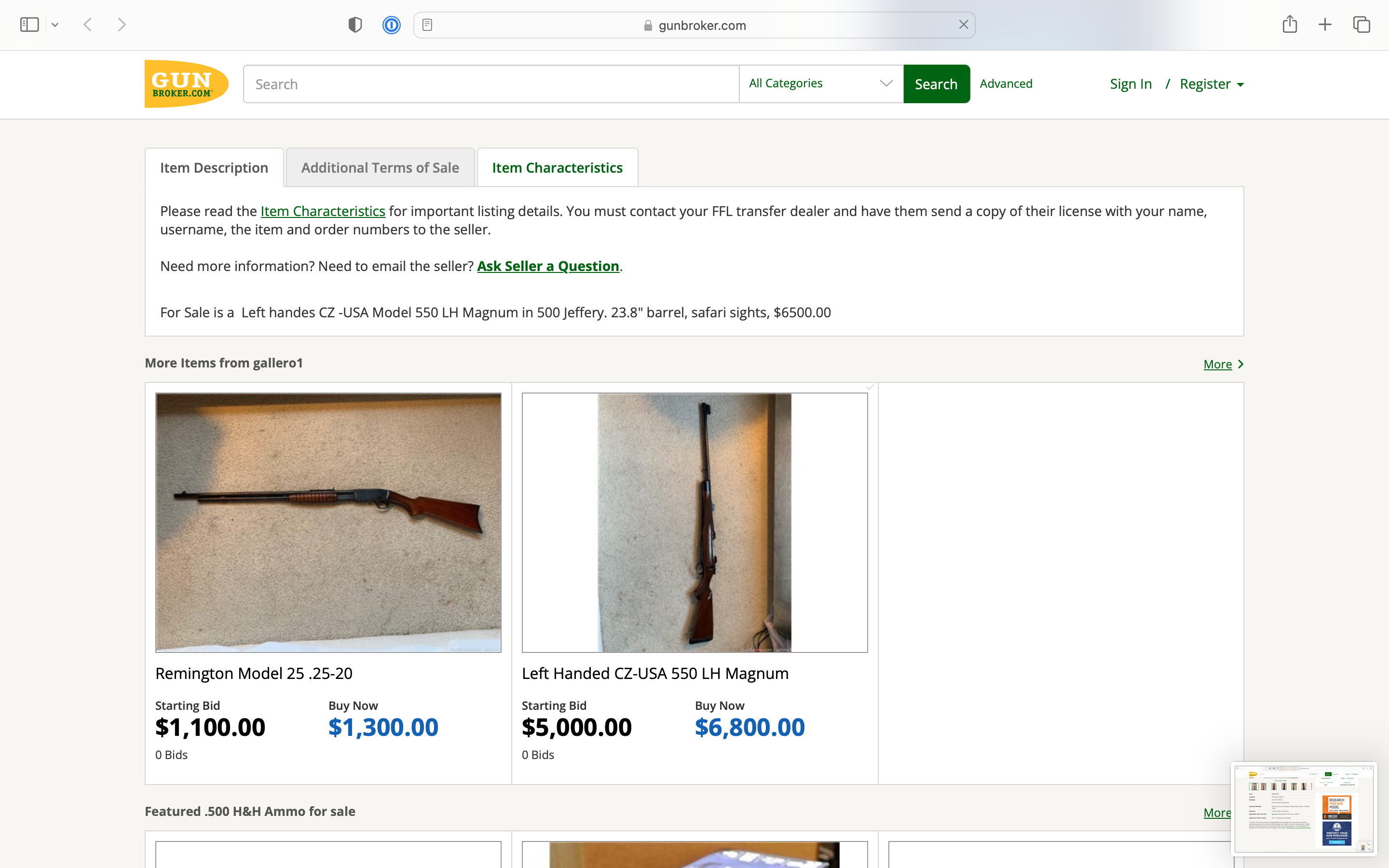This screenshot has height=868, width=1389.
Task: Open the Ask Seller a Question link
Action: (x=548, y=266)
